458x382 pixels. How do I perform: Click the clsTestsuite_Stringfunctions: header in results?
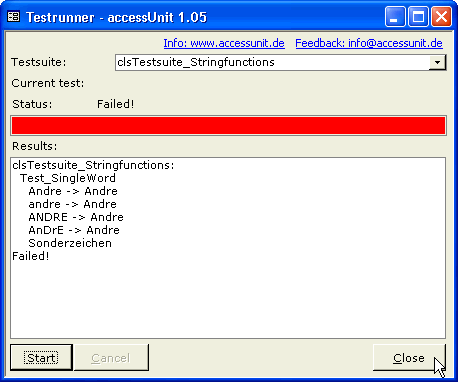pyautogui.click(x=93, y=165)
